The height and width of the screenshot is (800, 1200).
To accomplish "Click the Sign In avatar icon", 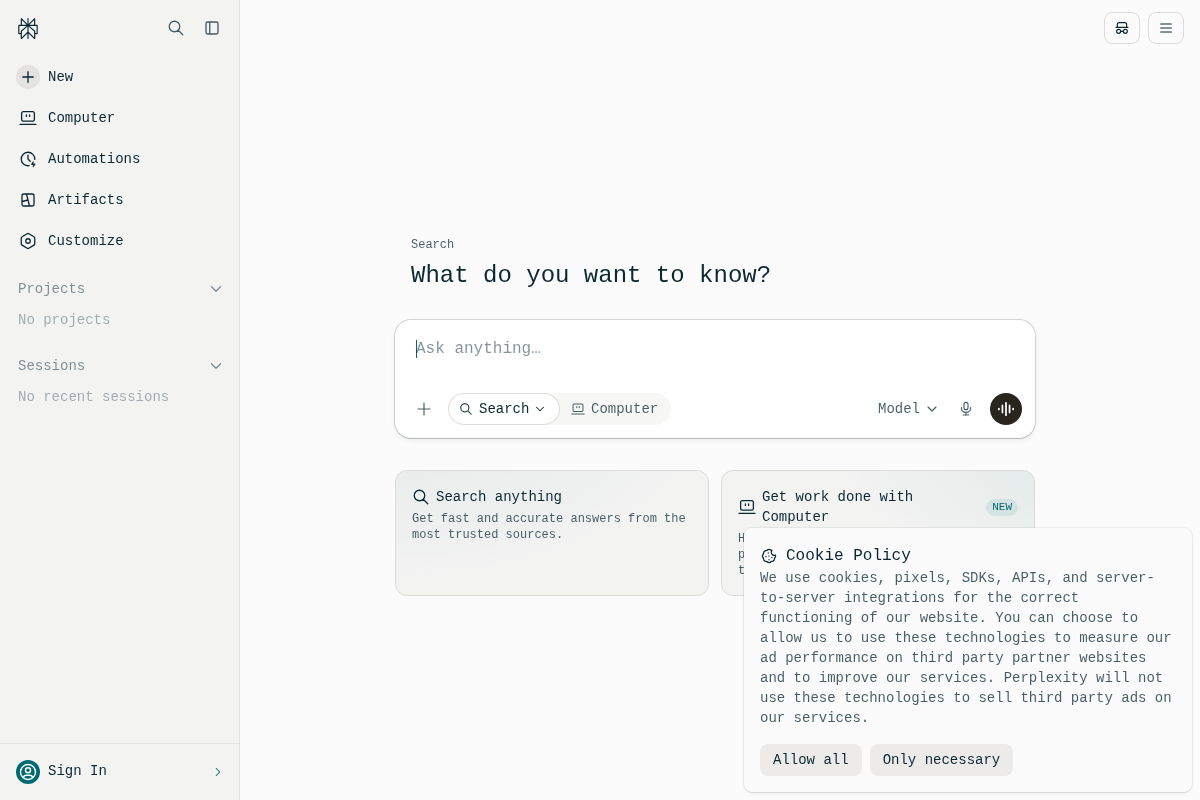I will [28, 772].
